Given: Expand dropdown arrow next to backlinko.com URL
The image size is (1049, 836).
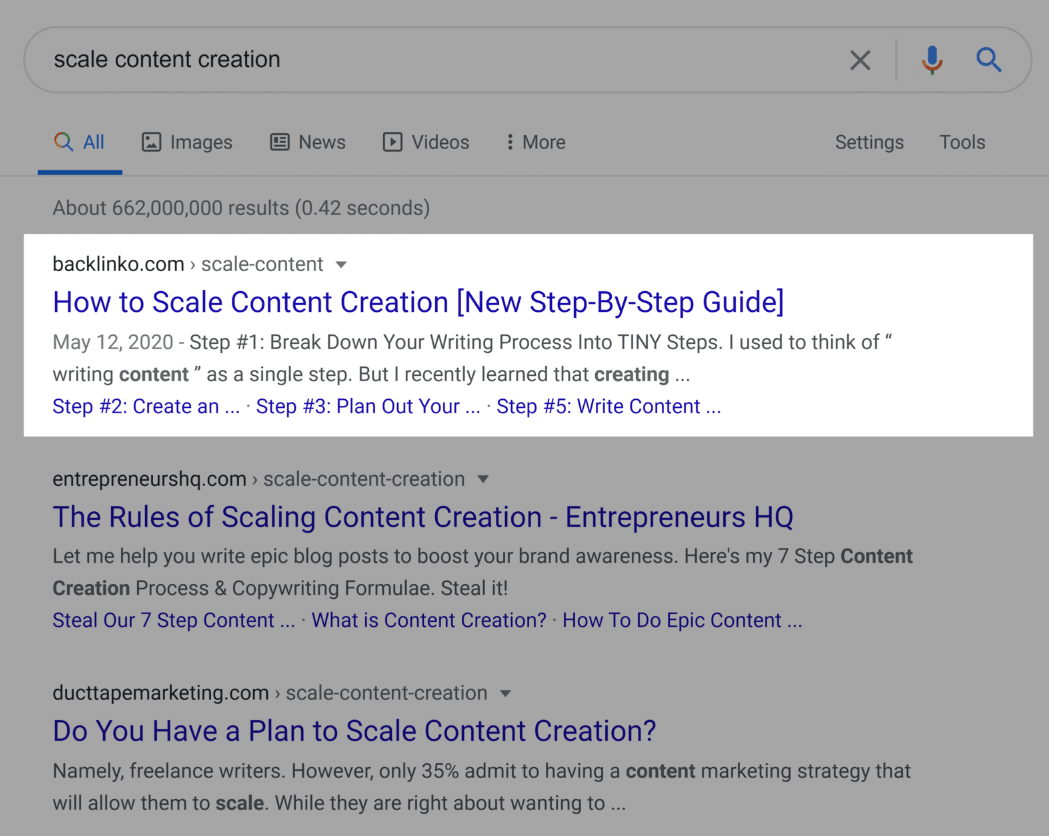Looking at the screenshot, I should (x=341, y=265).
